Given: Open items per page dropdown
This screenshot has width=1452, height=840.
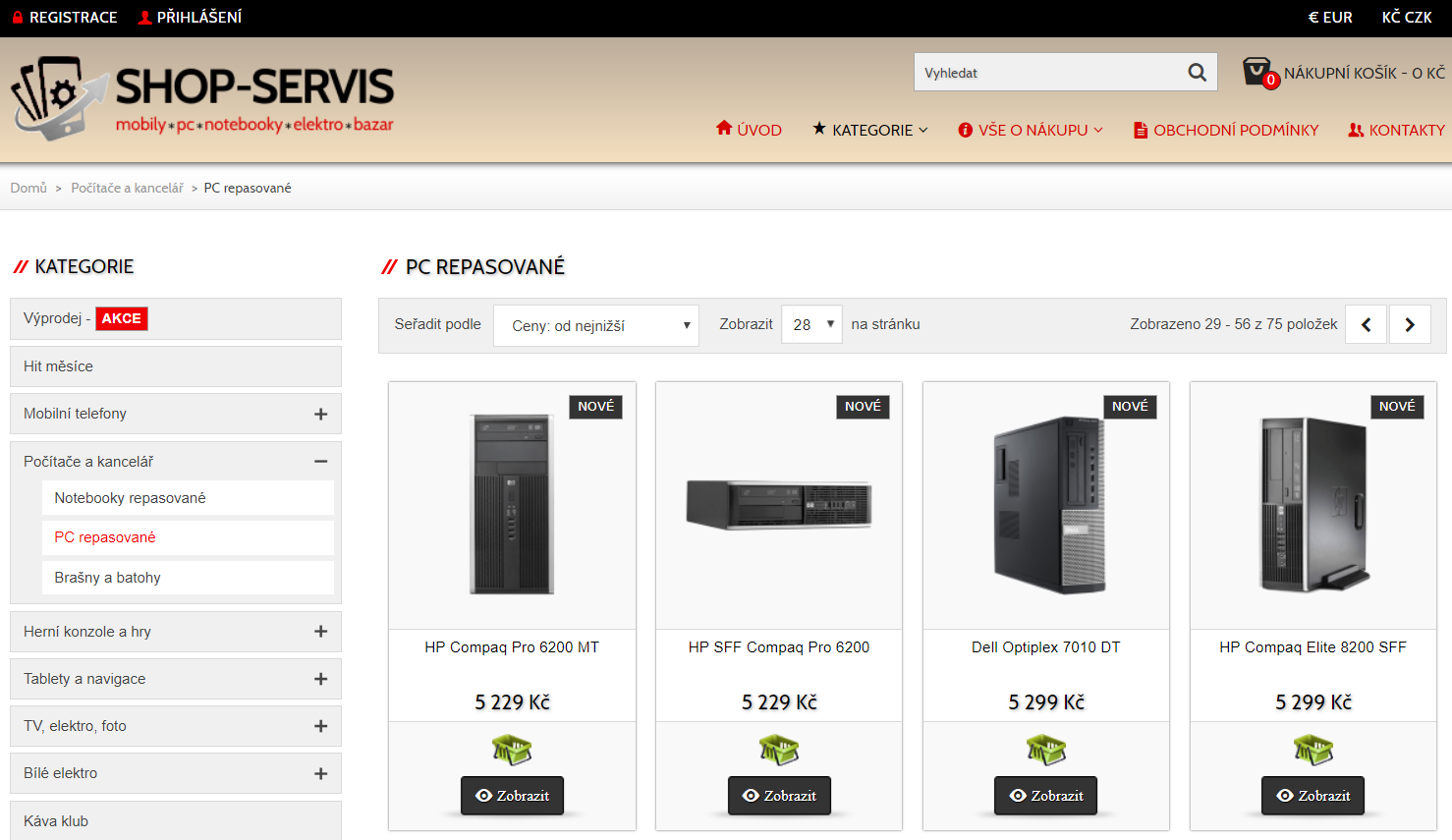Looking at the screenshot, I should (x=811, y=324).
